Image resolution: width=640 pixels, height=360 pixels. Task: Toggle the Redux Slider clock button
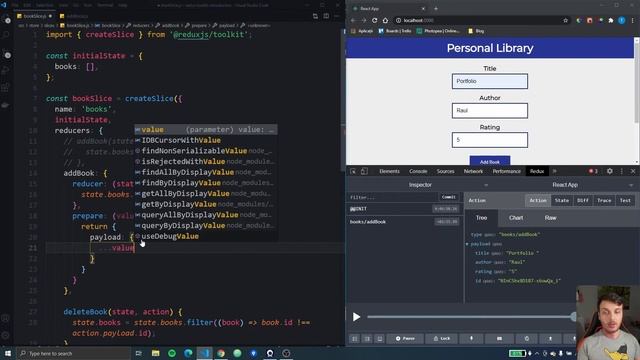tap(527, 338)
